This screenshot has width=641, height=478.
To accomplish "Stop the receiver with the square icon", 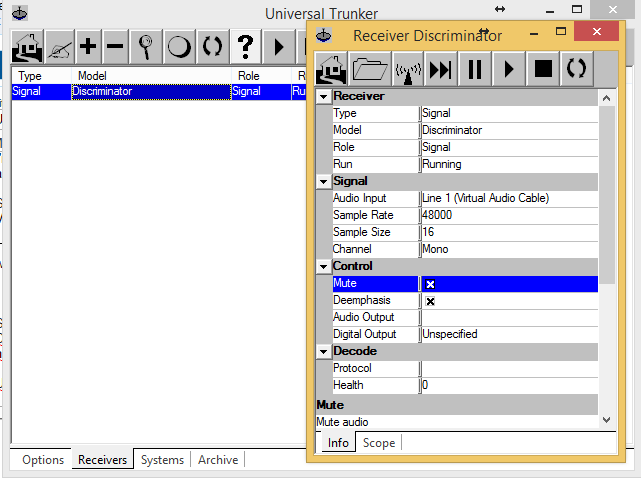I will click(543, 69).
